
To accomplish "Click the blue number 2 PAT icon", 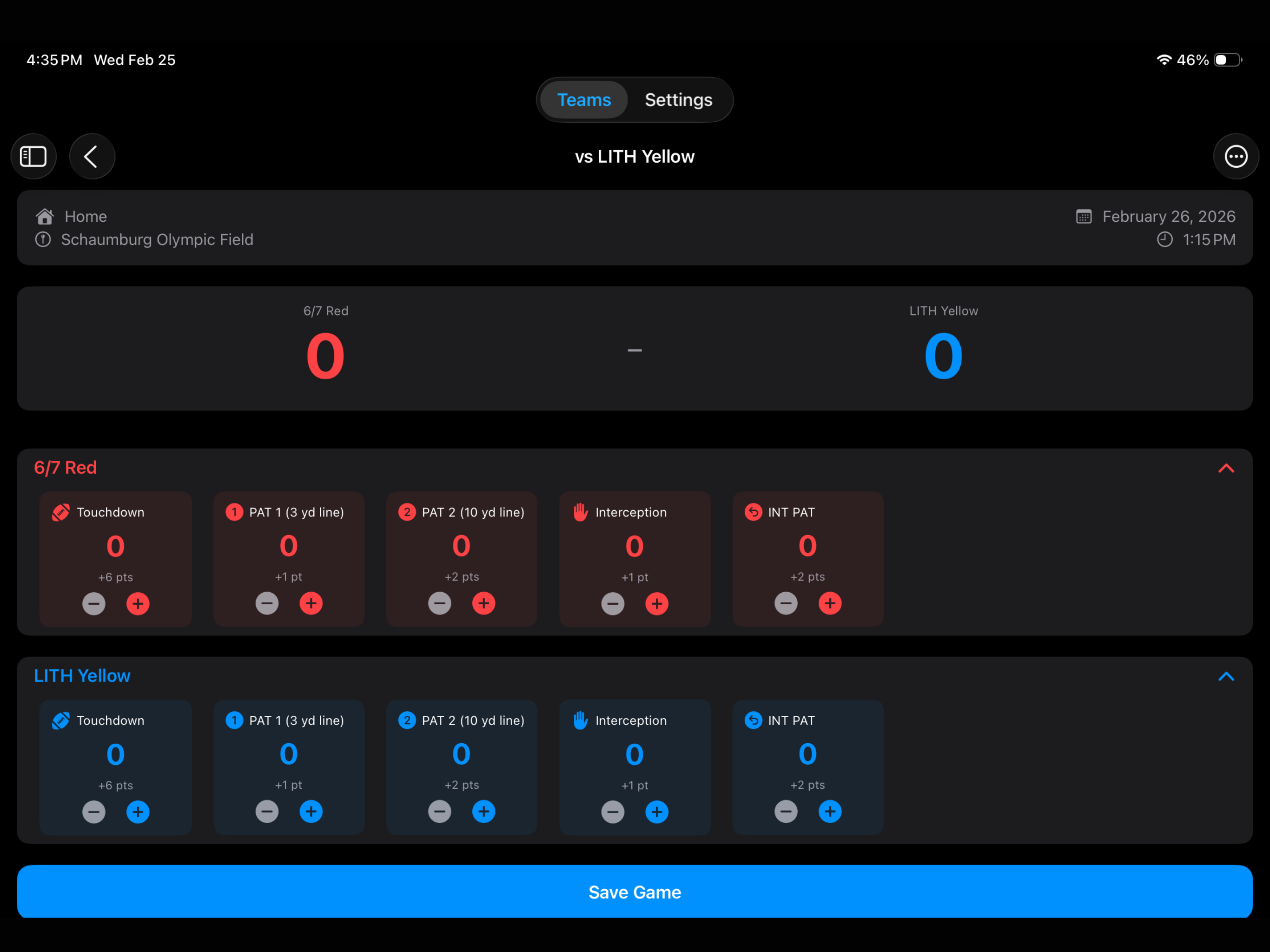I will (407, 720).
